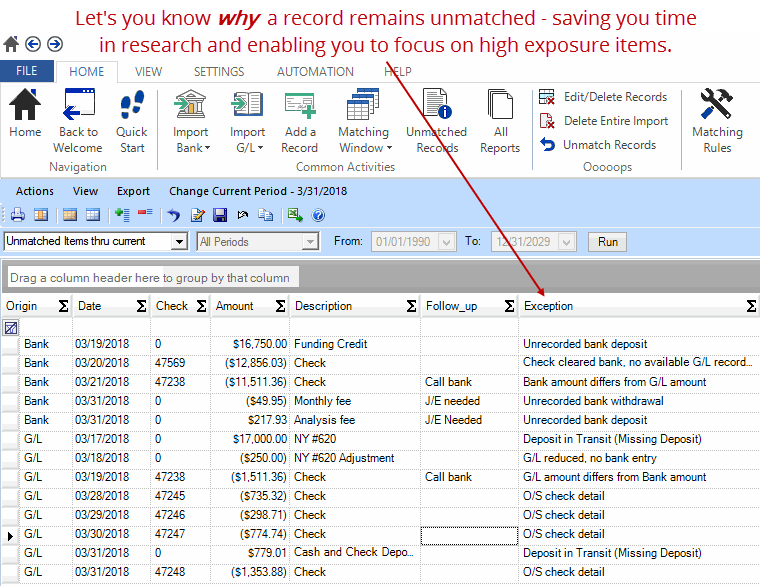760x586 pixels.
Task: Open the All Periods dropdown
Action: 309,241
